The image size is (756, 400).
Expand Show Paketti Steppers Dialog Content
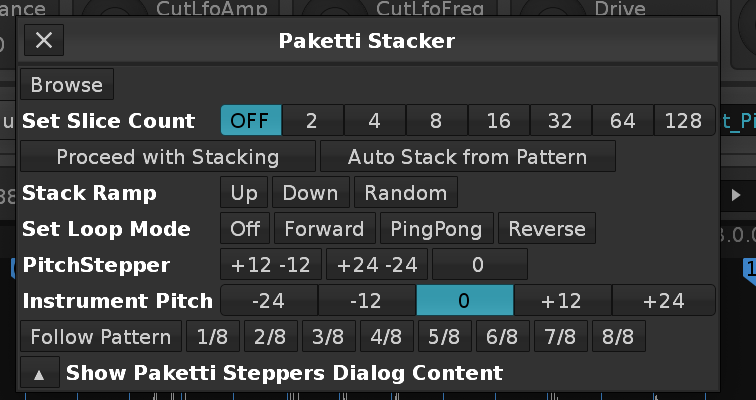[x=39, y=374]
